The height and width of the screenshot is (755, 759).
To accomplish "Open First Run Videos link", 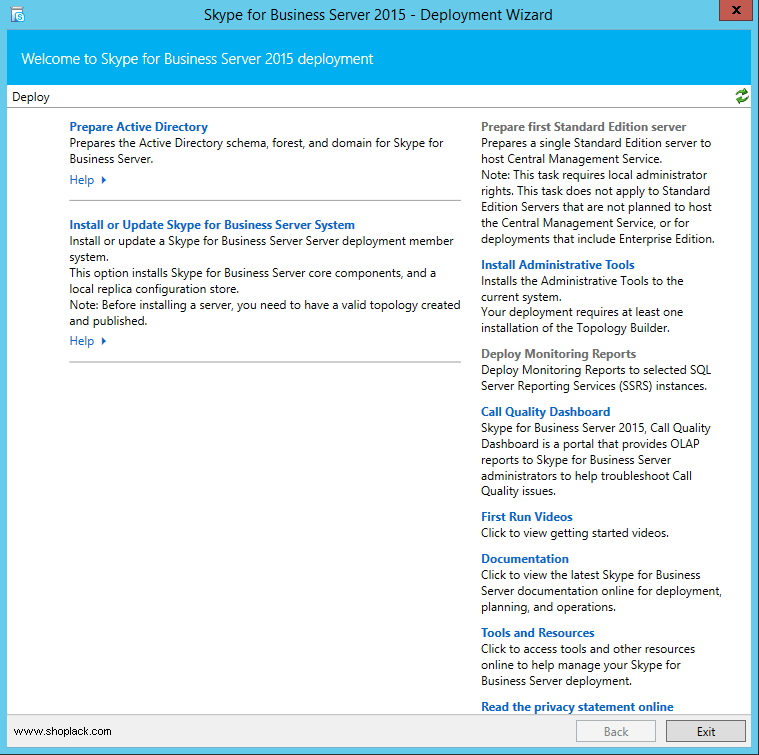I will (x=527, y=517).
